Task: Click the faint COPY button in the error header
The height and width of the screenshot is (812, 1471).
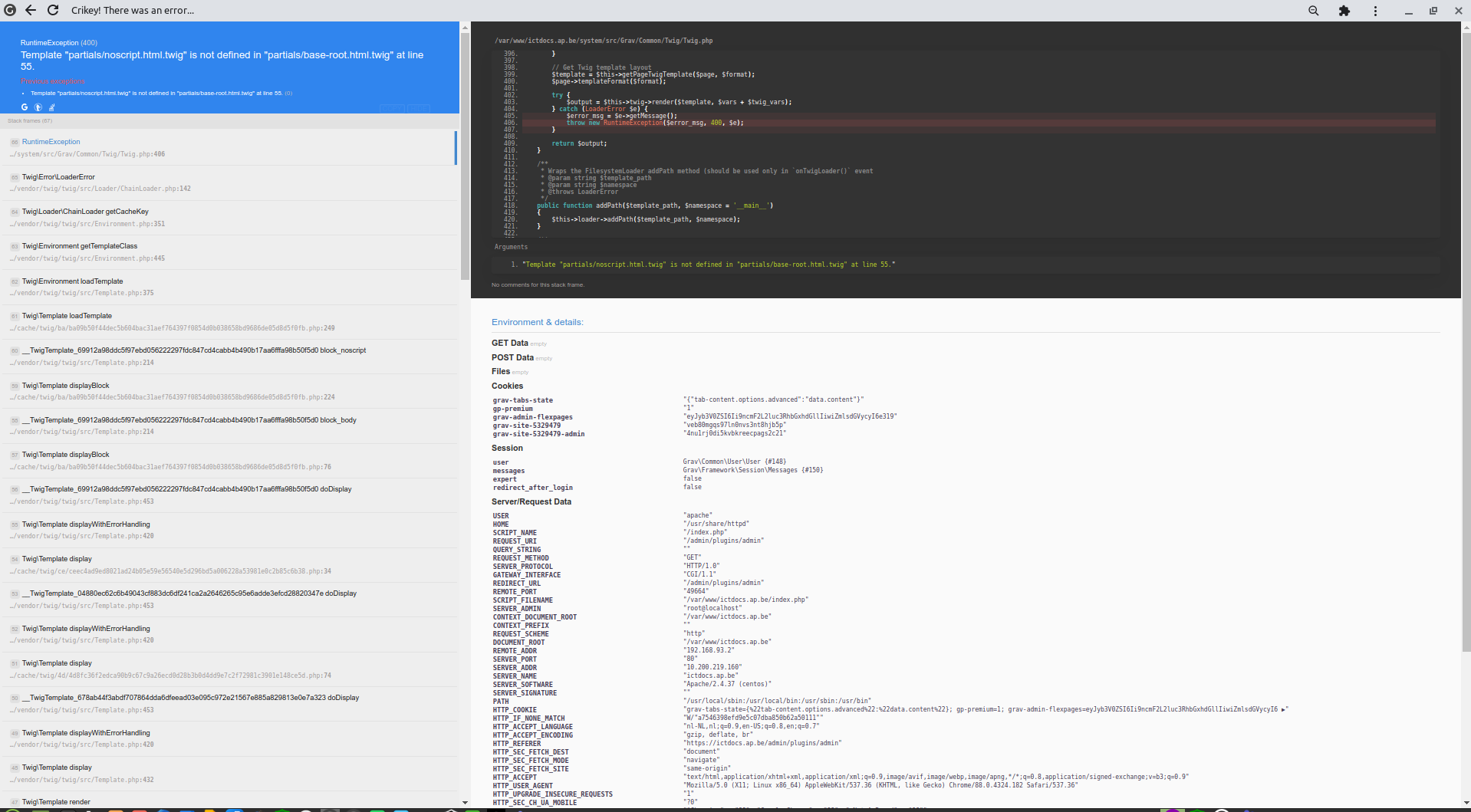Action: point(392,109)
